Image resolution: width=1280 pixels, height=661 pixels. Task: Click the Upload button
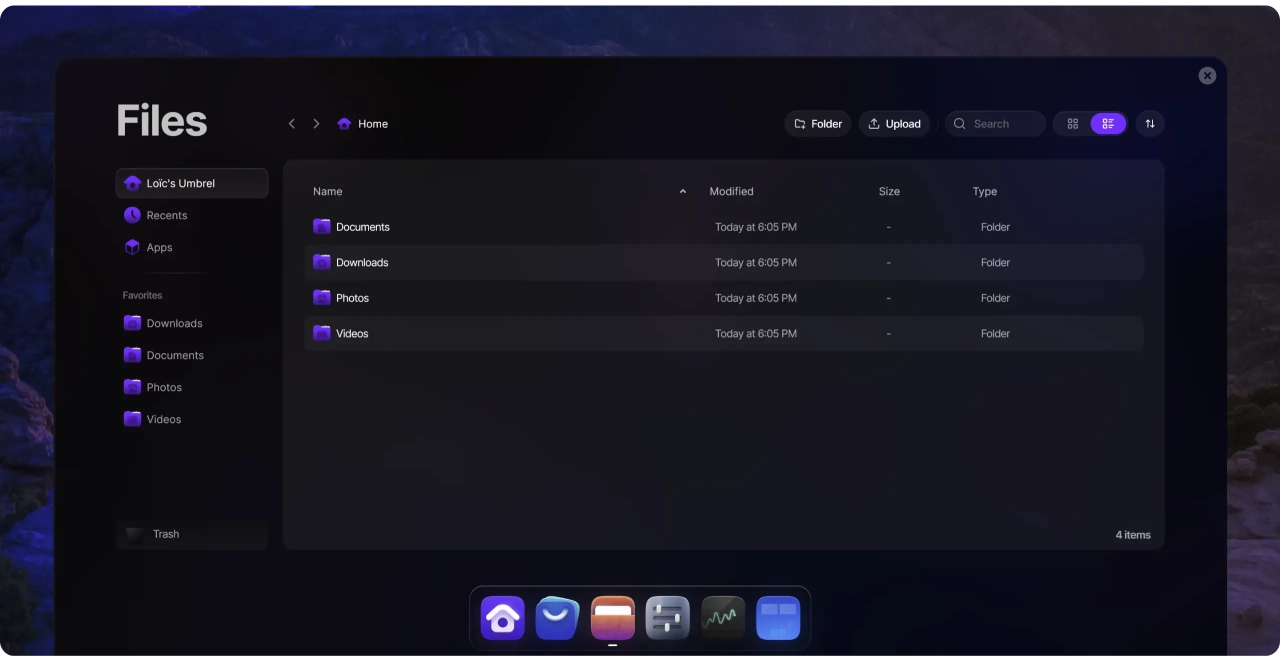tap(894, 124)
